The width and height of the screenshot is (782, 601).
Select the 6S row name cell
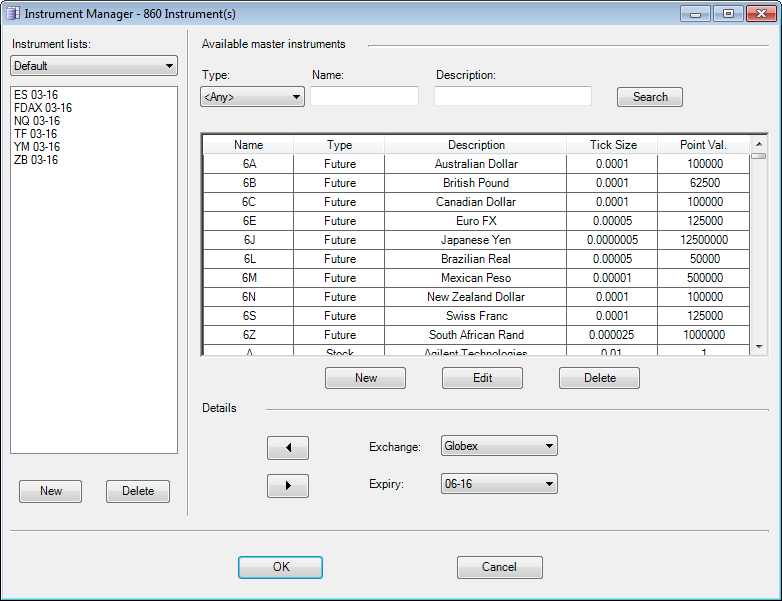coord(249,316)
